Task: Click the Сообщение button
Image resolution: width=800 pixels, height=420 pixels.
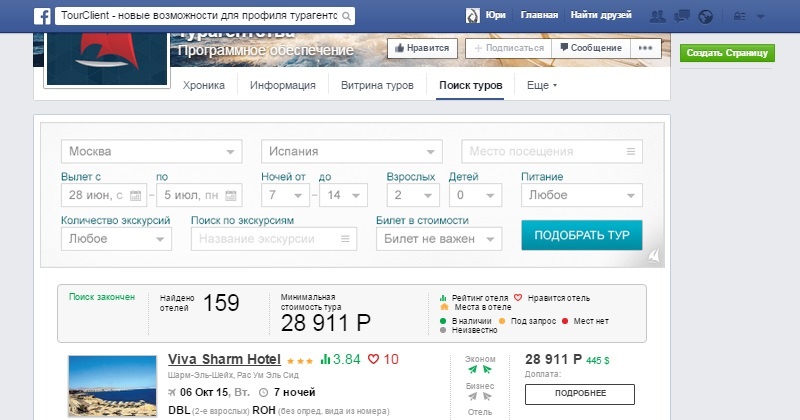Action: tap(591, 48)
